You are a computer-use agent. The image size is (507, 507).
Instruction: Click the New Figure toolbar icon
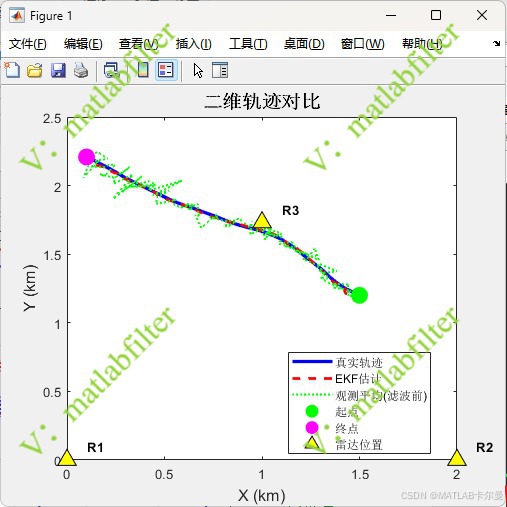tap(12, 70)
